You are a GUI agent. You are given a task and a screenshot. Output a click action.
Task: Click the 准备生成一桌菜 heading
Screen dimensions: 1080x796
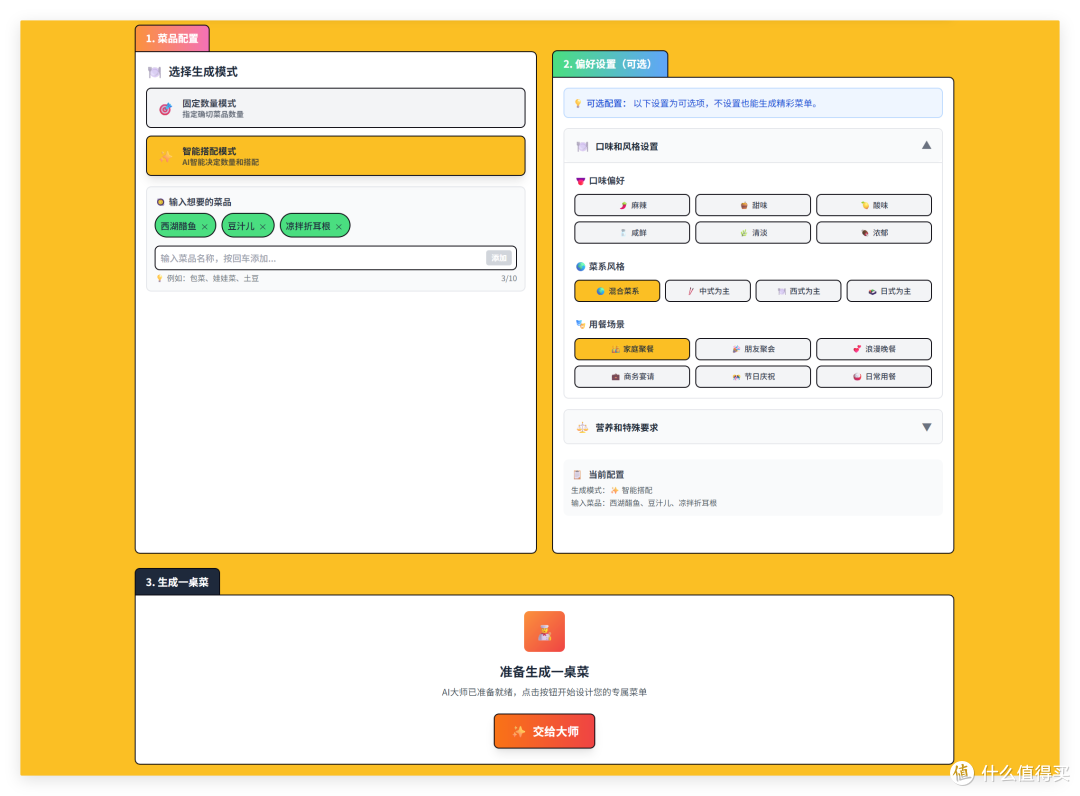tap(544, 671)
